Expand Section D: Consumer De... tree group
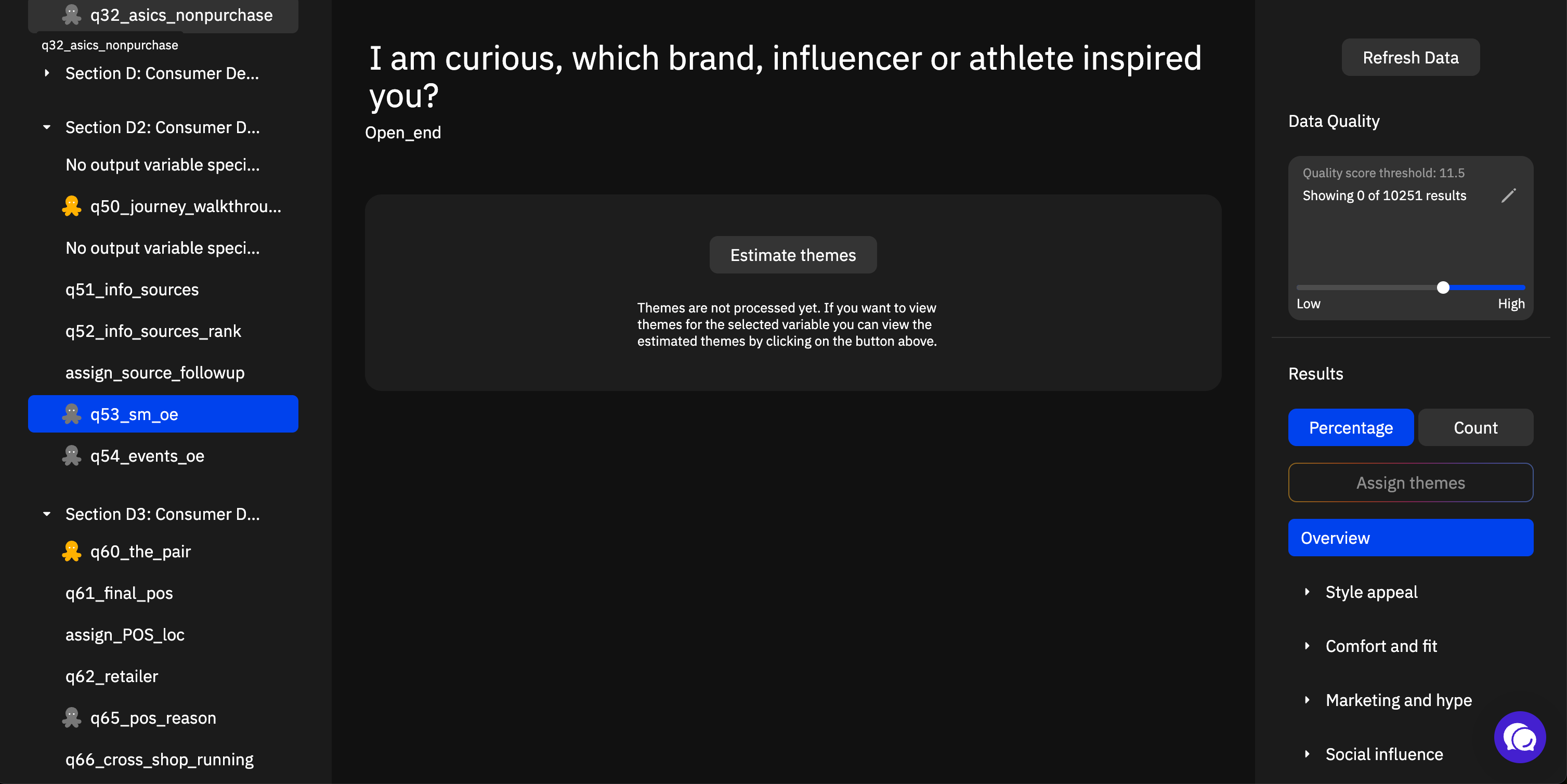The width and height of the screenshot is (1567, 784). point(47,73)
